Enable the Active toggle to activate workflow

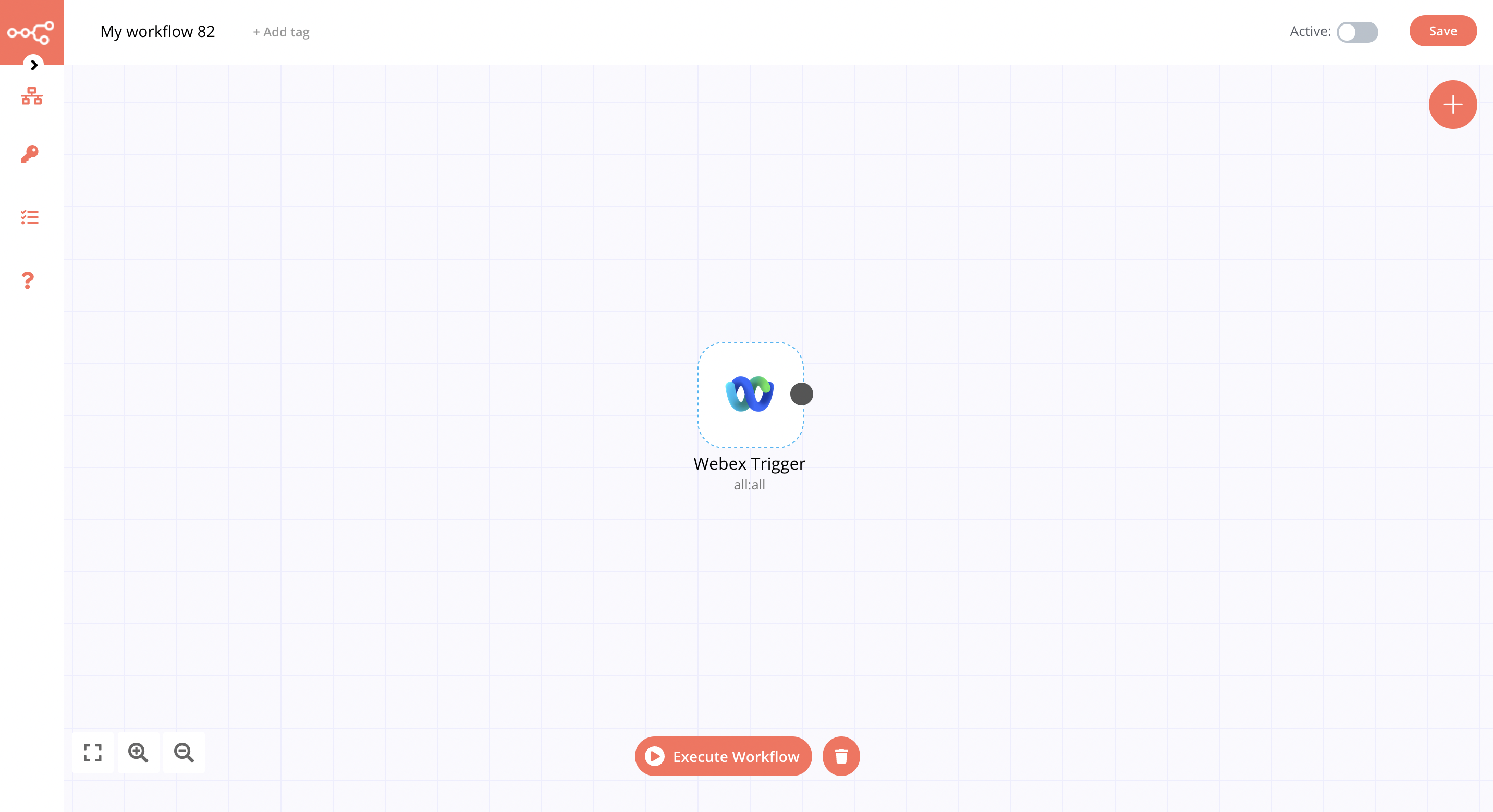click(1356, 31)
